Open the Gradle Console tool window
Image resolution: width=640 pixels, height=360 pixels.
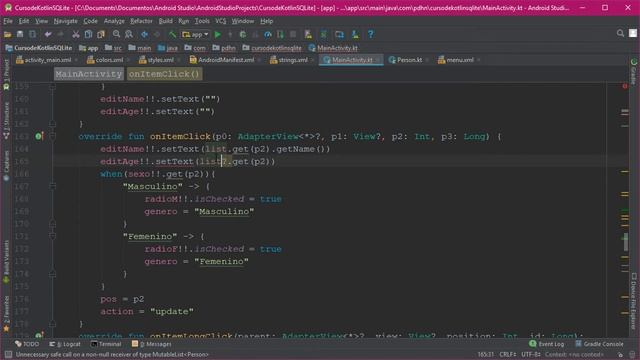pos(599,344)
